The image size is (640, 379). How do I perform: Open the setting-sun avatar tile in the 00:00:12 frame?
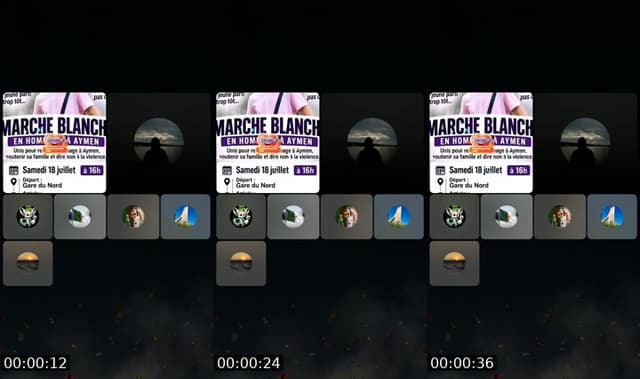pyautogui.click(x=28, y=264)
